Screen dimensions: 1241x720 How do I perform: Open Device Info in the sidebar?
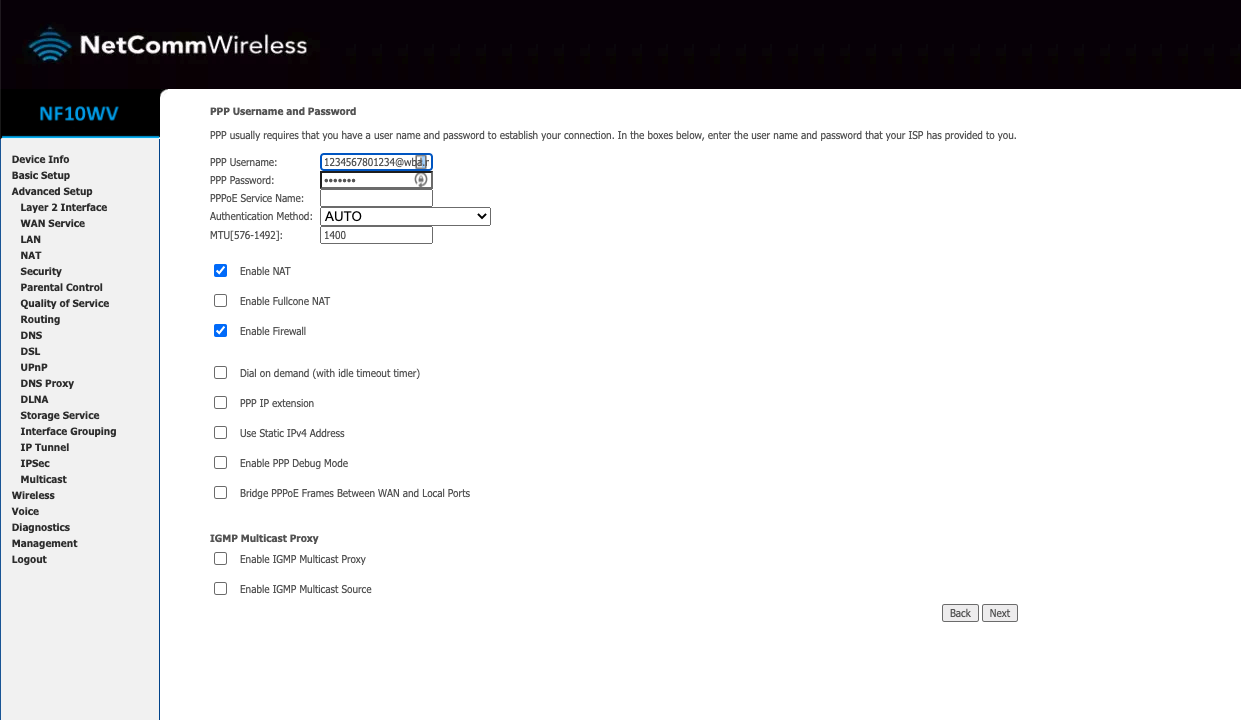coord(41,160)
